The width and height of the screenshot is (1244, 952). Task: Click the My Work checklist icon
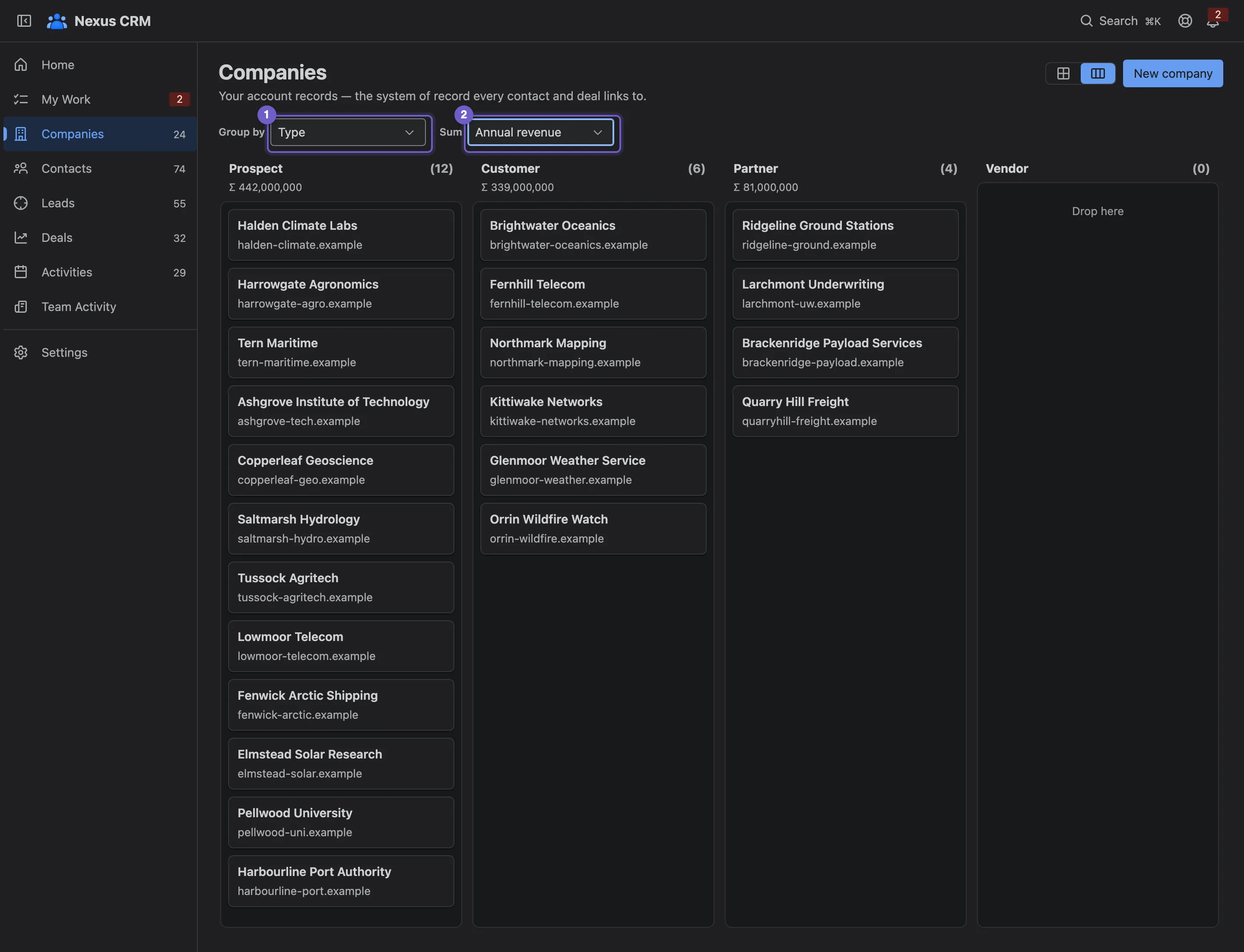21,99
